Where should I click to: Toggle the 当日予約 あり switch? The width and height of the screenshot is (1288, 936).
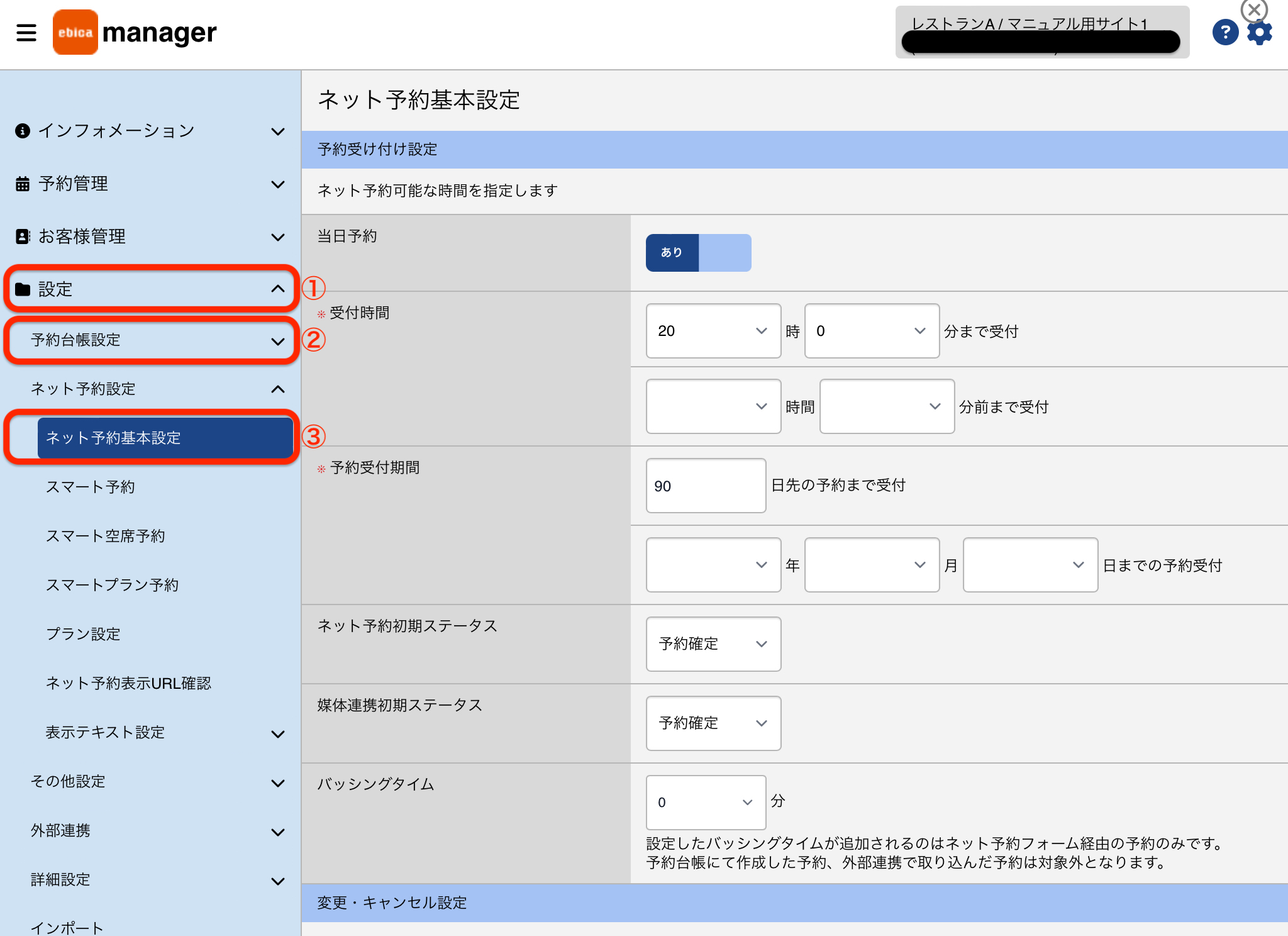tap(698, 253)
